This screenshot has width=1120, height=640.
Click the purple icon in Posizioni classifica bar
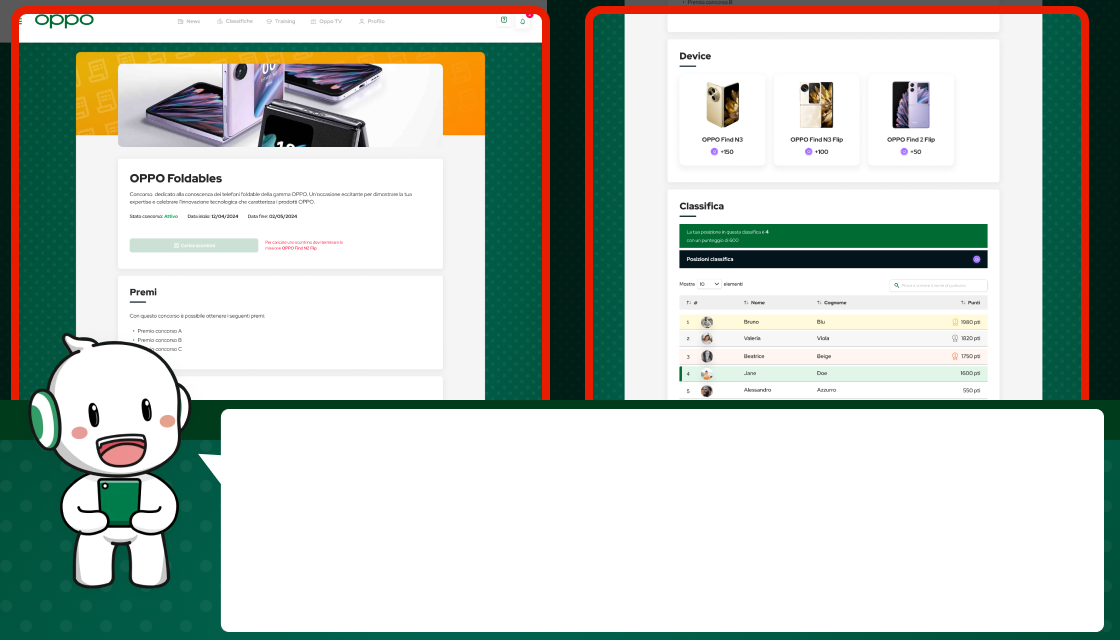click(976, 259)
